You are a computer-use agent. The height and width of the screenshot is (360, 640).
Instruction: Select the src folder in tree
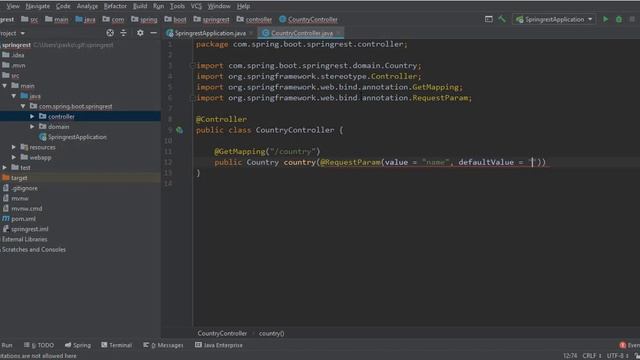click(x=11, y=76)
